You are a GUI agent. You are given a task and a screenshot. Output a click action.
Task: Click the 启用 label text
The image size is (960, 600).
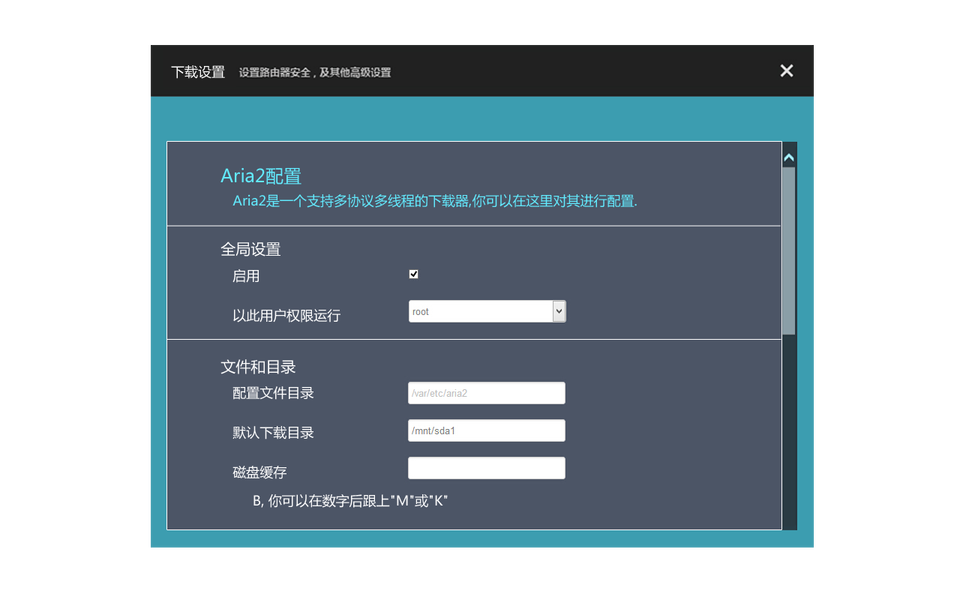coord(246,276)
